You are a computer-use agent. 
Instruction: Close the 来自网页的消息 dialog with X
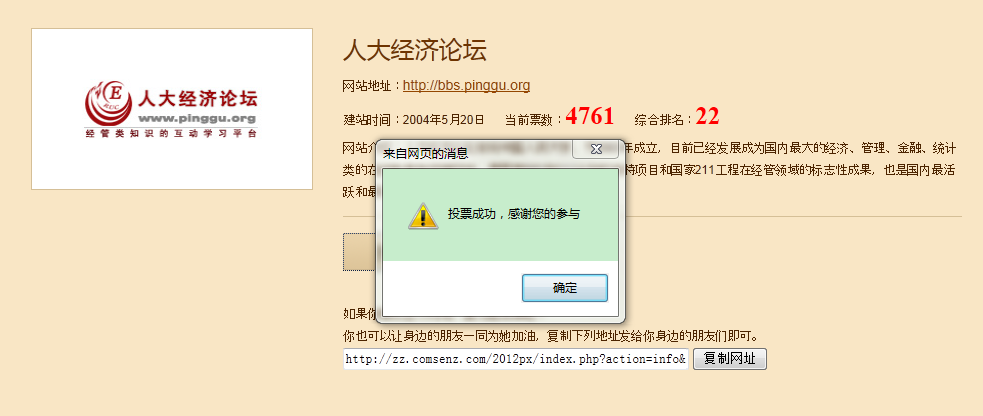[x=596, y=149]
